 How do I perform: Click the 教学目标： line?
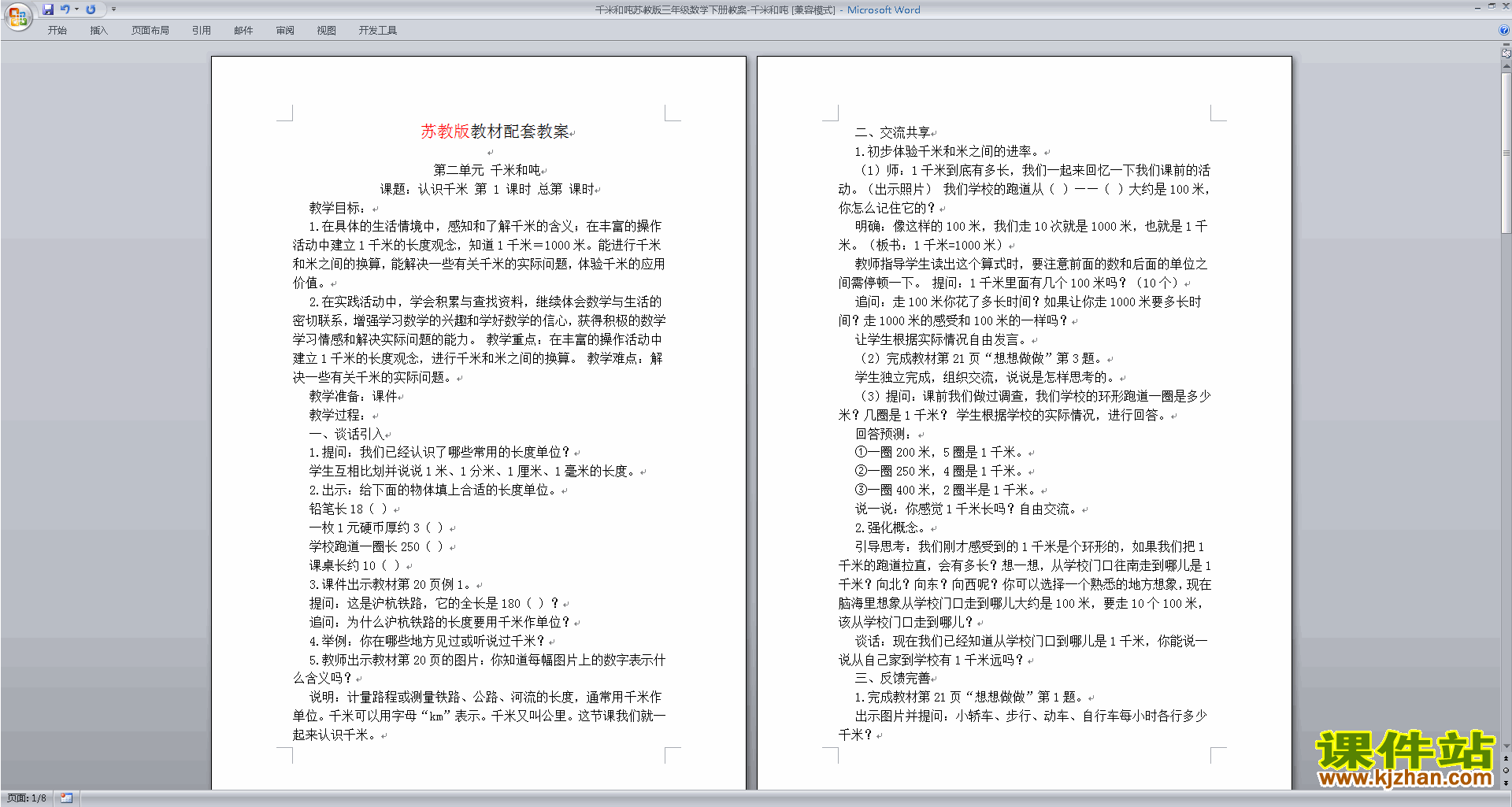pos(337,208)
